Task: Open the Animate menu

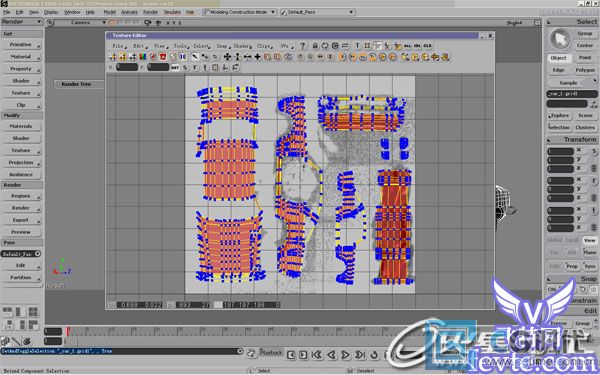Action: [129, 12]
